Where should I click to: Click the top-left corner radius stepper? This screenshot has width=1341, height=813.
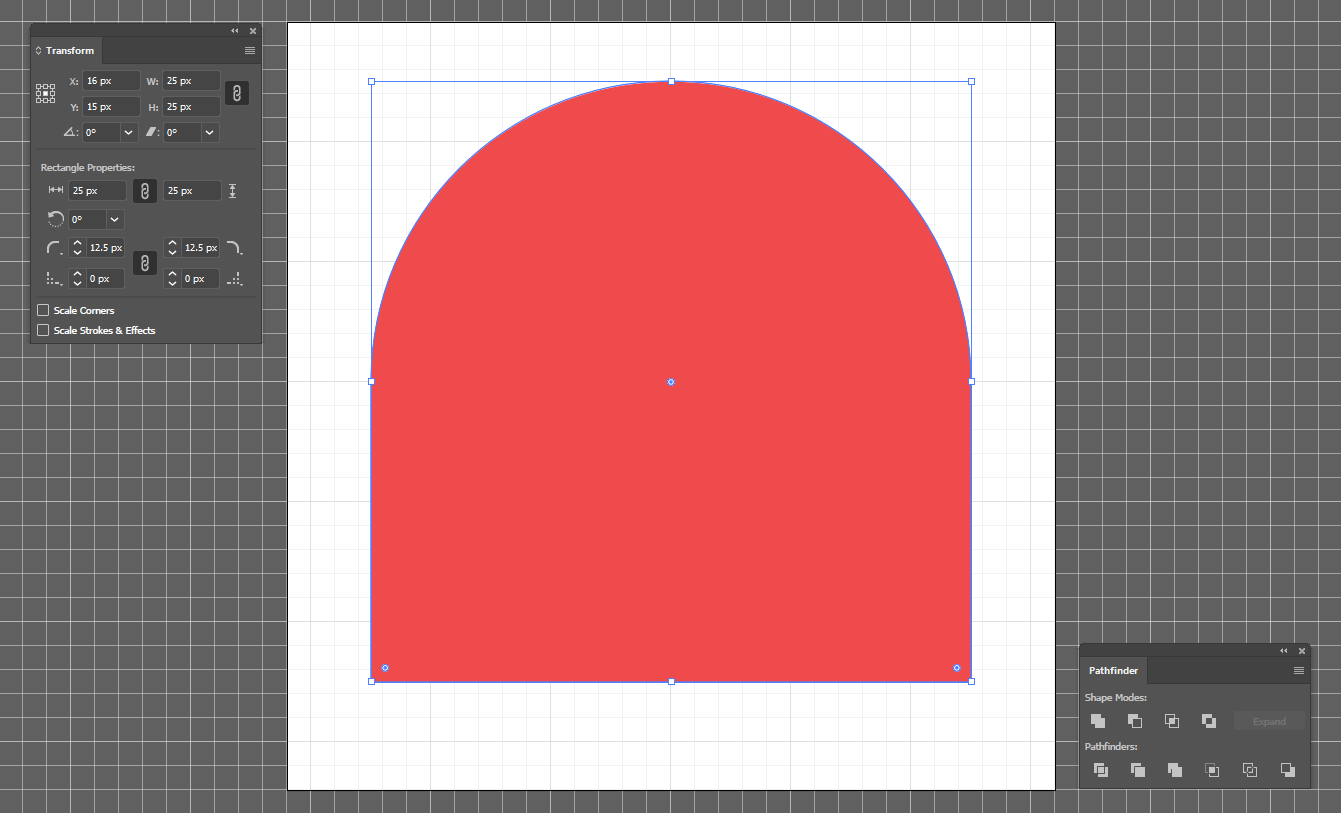(x=77, y=248)
